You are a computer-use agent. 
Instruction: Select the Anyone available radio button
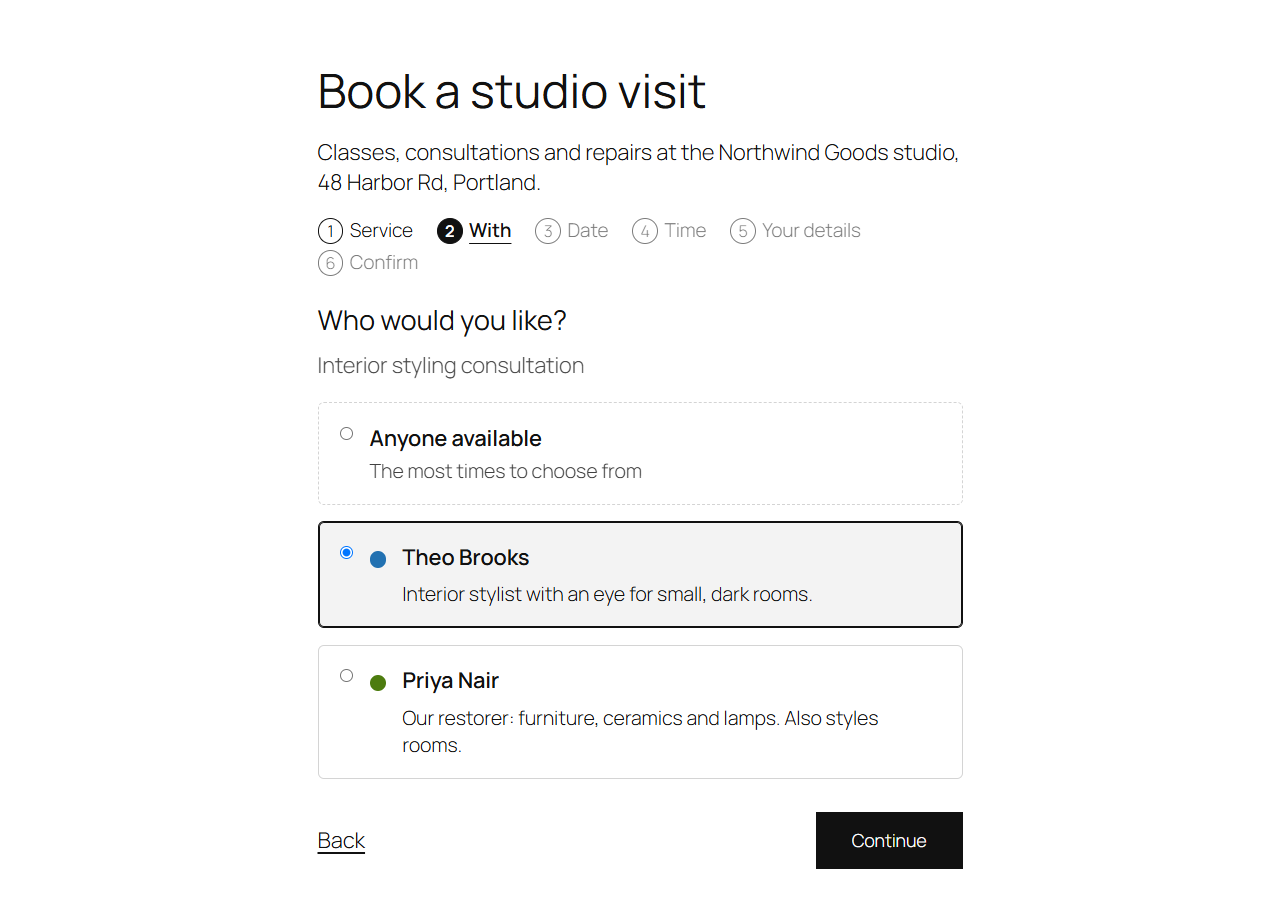pyautogui.click(x=346, y=433)
